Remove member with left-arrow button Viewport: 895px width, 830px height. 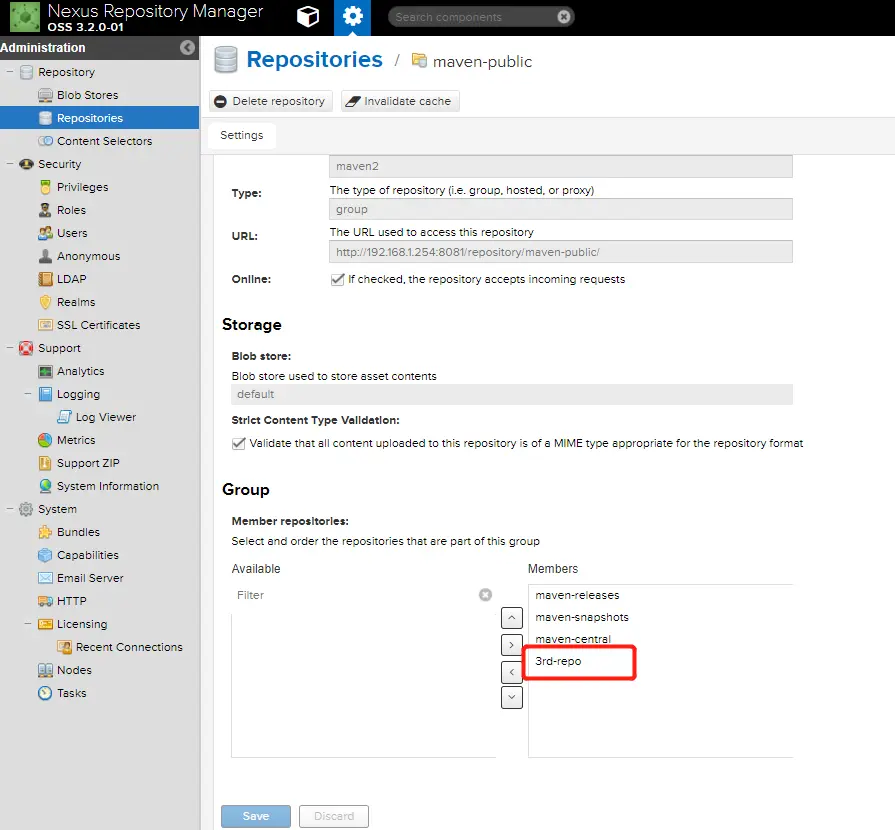511,672
